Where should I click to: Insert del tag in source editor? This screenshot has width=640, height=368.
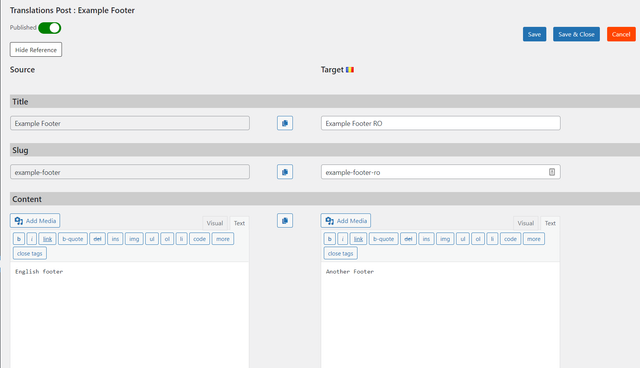coord(98,239)
